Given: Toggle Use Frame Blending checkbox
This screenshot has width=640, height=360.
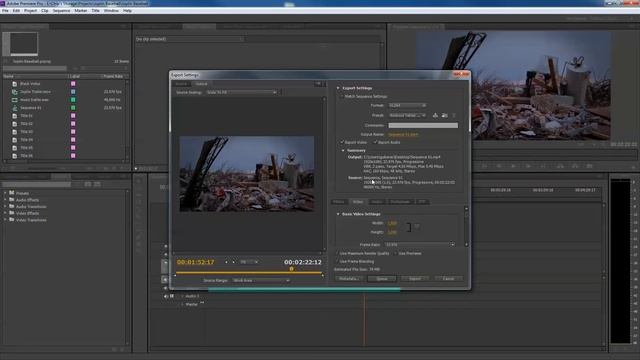Looking at the screenshot, I should (337, 261).
